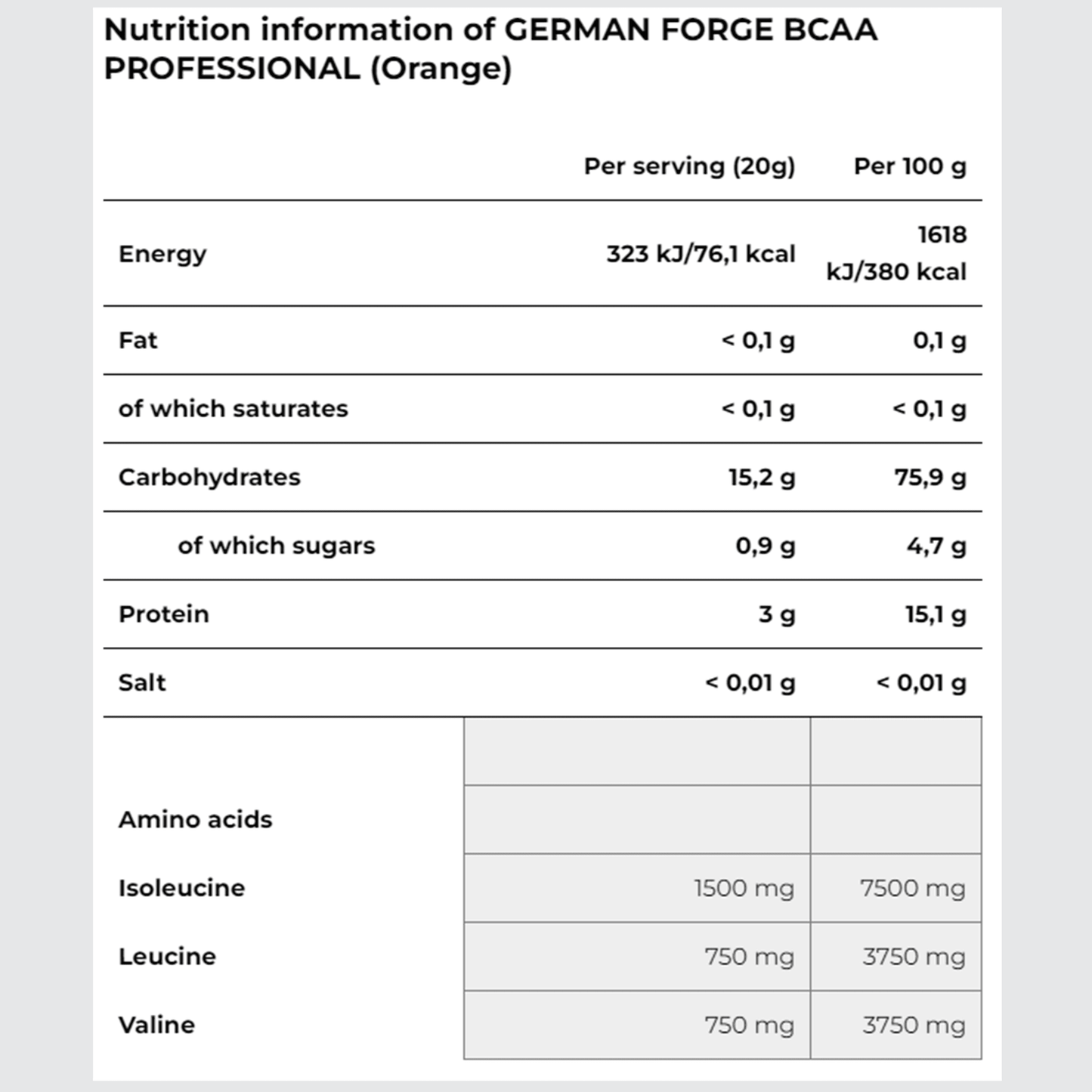Click the "of which sugars" row label
1092x1092 pixels.
[277, 546]
